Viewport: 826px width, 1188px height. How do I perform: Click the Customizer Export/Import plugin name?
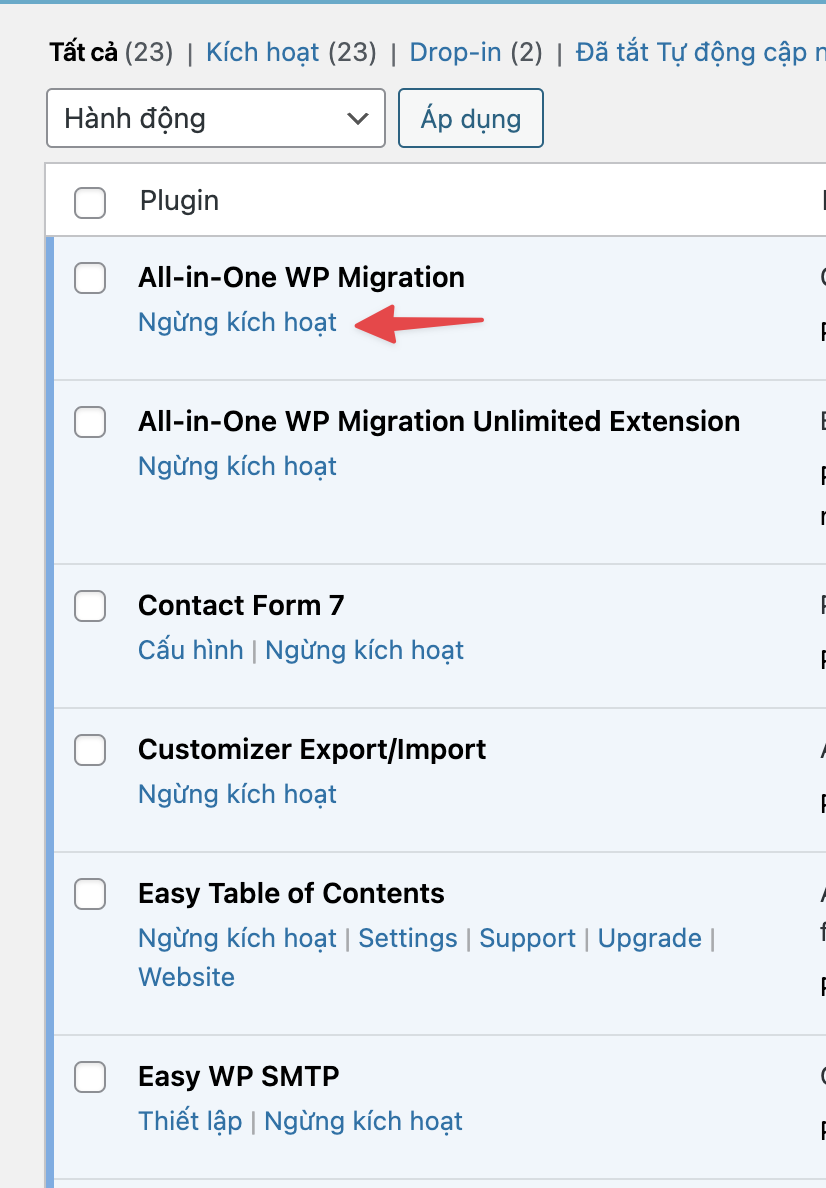[x=311, y=750]
